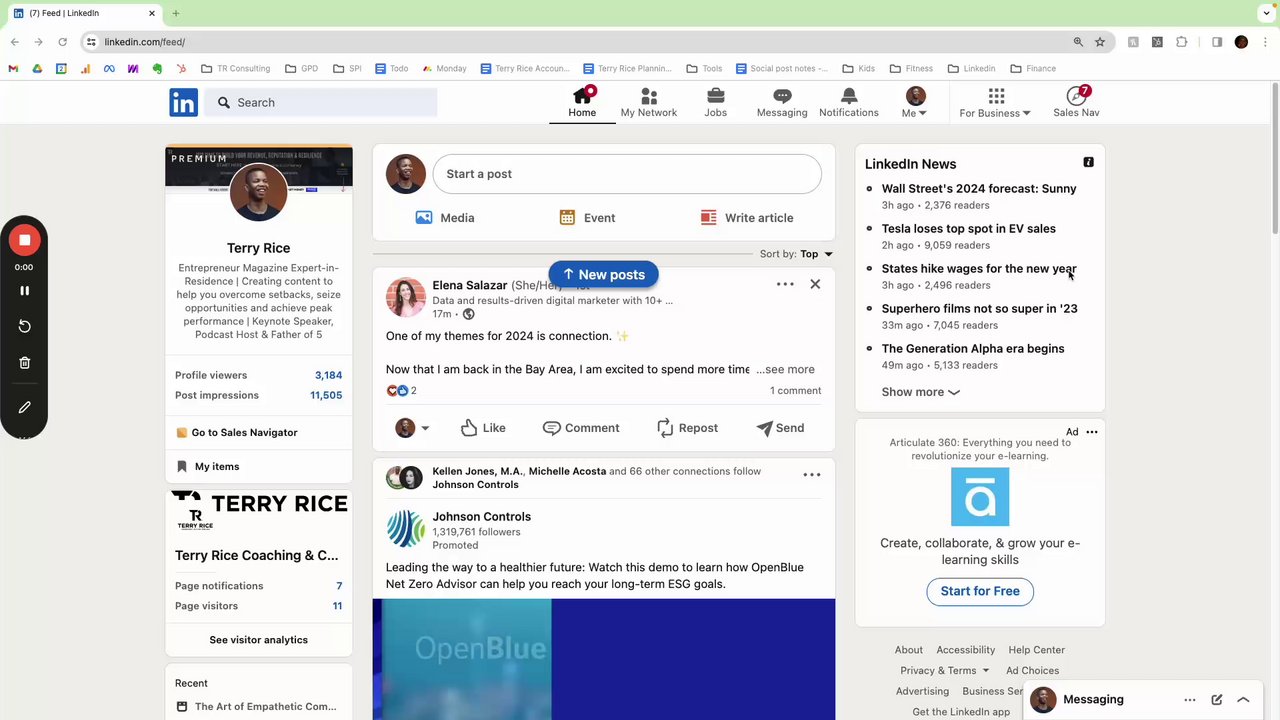The height and width of the screenshot is (720, 1280).
Task: Like Elena Salazar's post
Action: (483, 428)
